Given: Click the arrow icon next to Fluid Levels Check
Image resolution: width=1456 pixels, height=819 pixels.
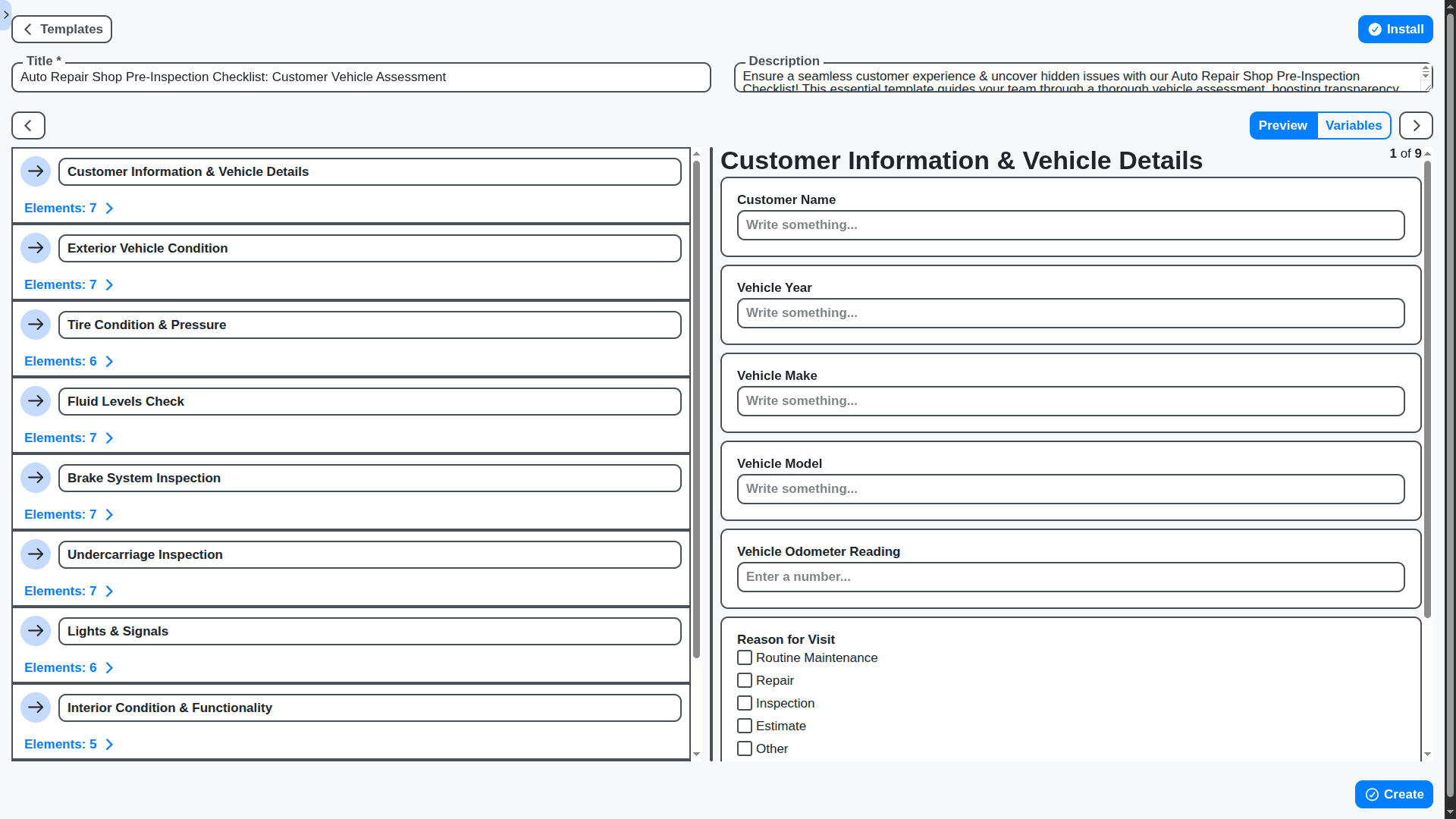Looking at the screenshot, I should [x=36, y=401].
